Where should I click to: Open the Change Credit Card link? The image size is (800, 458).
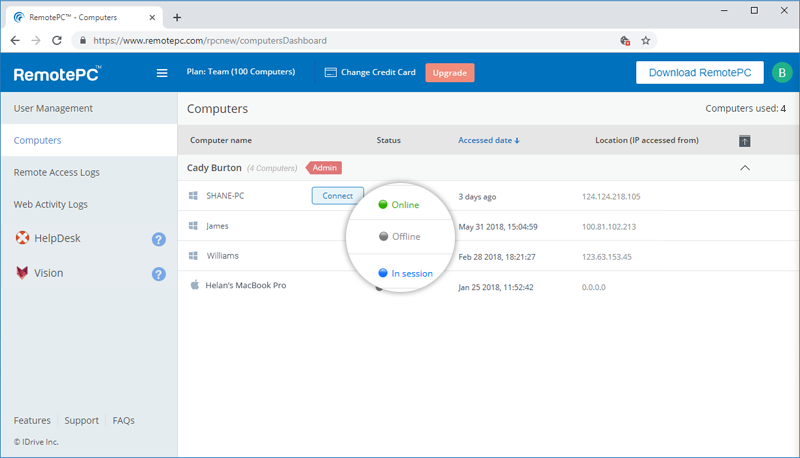(370, 72)
